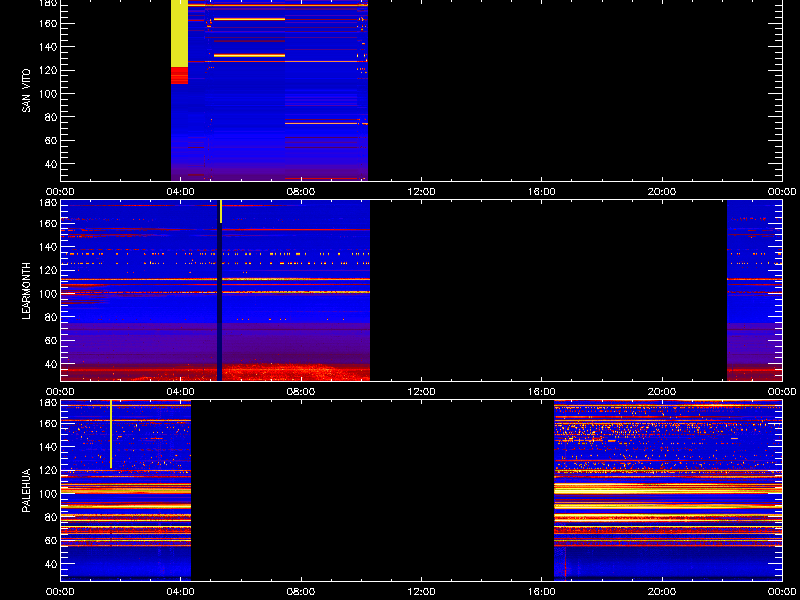Click the 160 frequency label on Learmonth
Screen dimensions: 800x600
click(x=49, y=223)
